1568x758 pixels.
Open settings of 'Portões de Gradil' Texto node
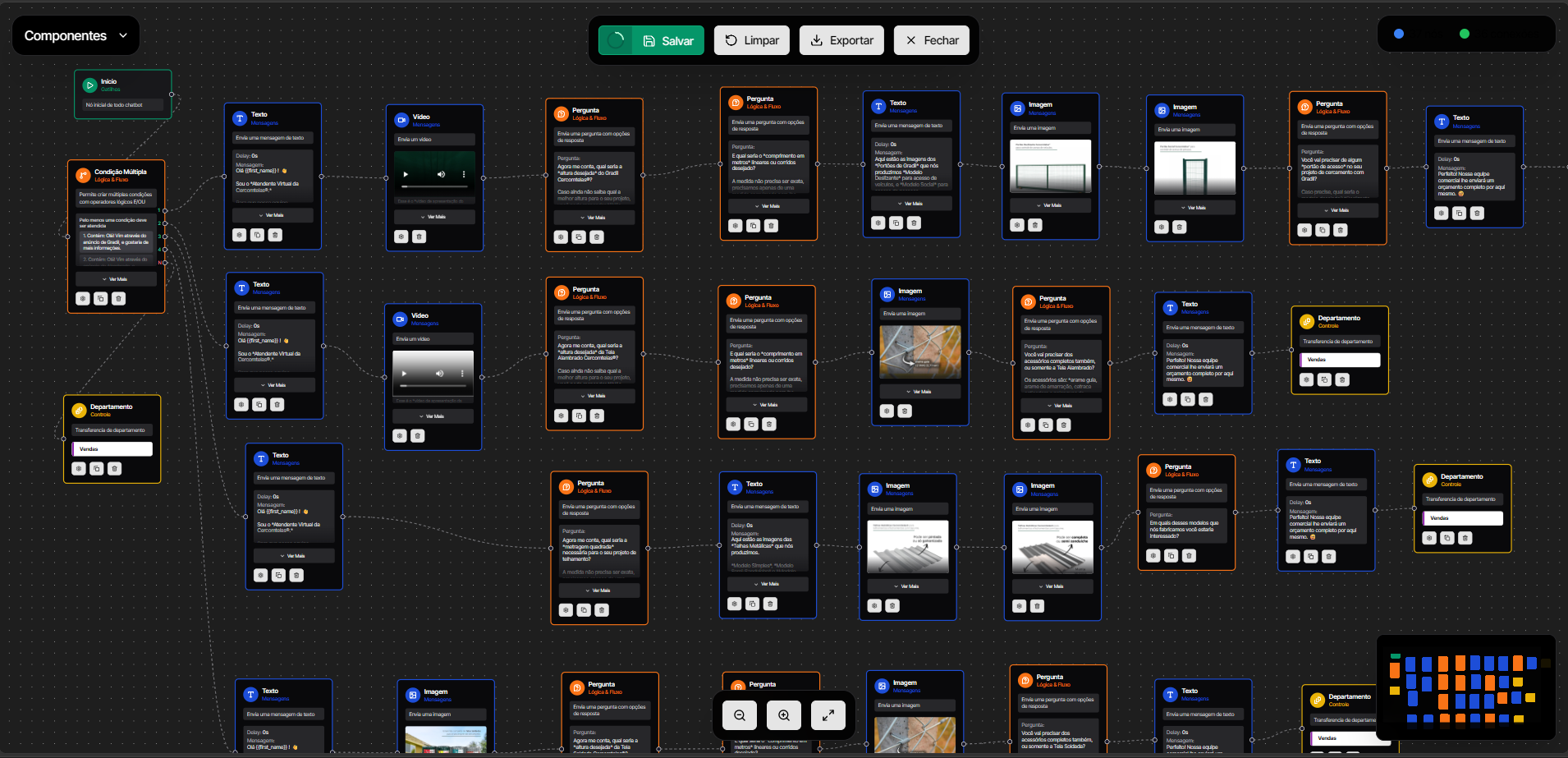(x=878, y=223)
